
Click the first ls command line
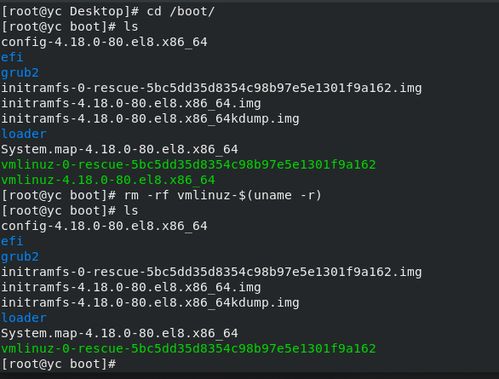click(x=70, y=27)
